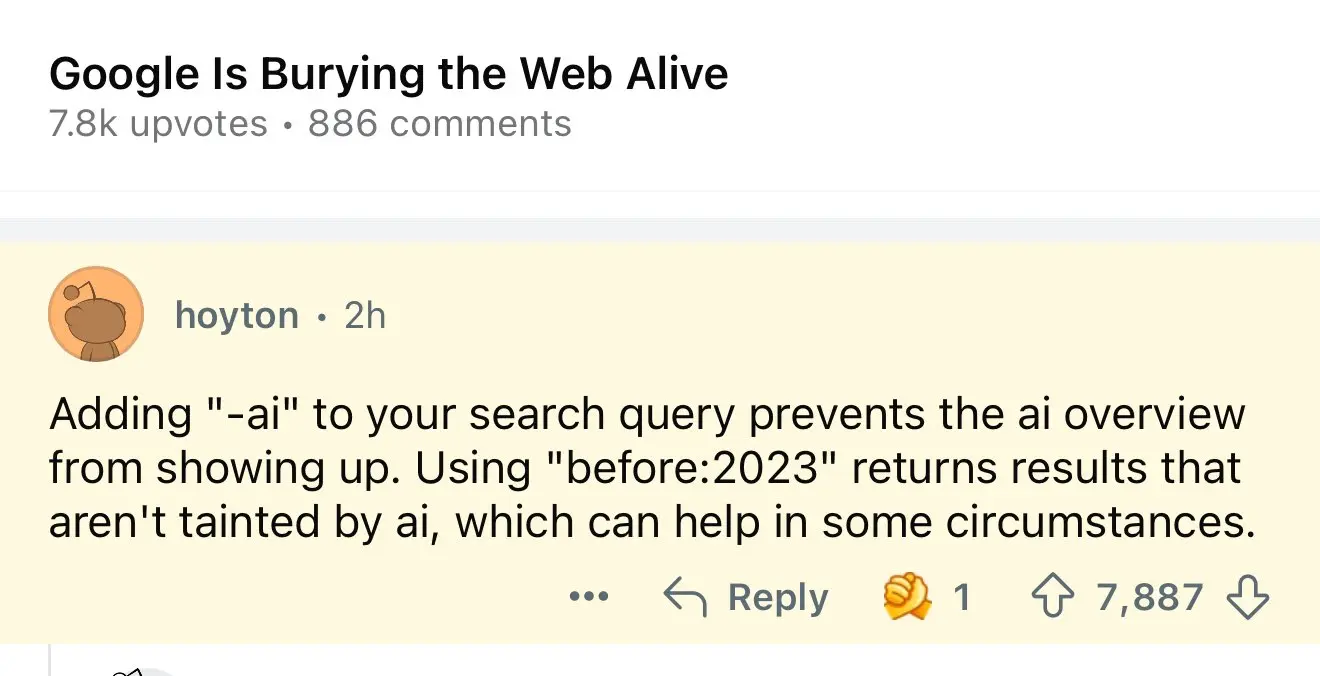The width and height of the screenshot is (1320, 676).
Task: Click the clapping hands award icon
Action: (x=905, y=598)
